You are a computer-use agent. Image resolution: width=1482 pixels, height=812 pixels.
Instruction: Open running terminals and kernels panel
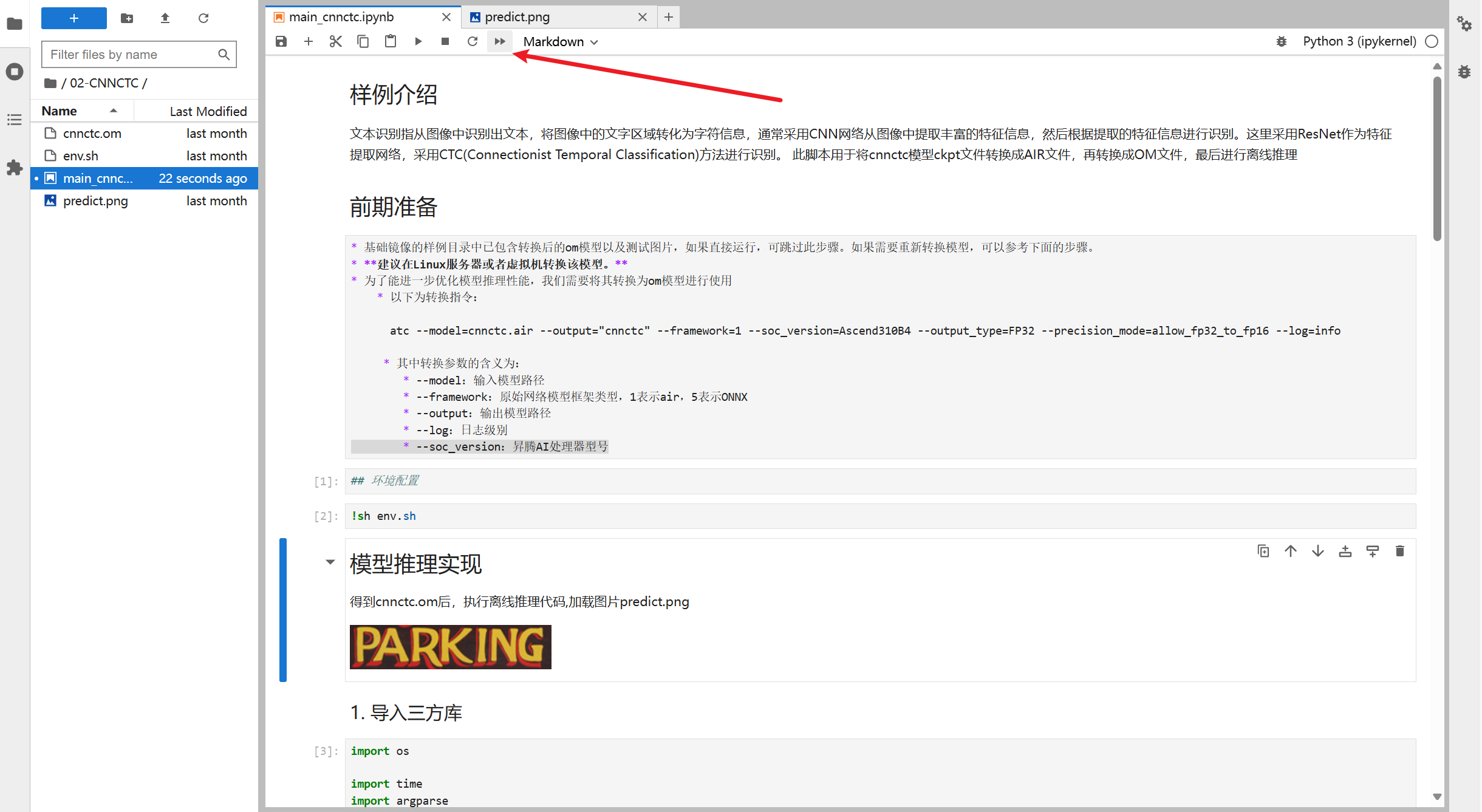point(15,72)
